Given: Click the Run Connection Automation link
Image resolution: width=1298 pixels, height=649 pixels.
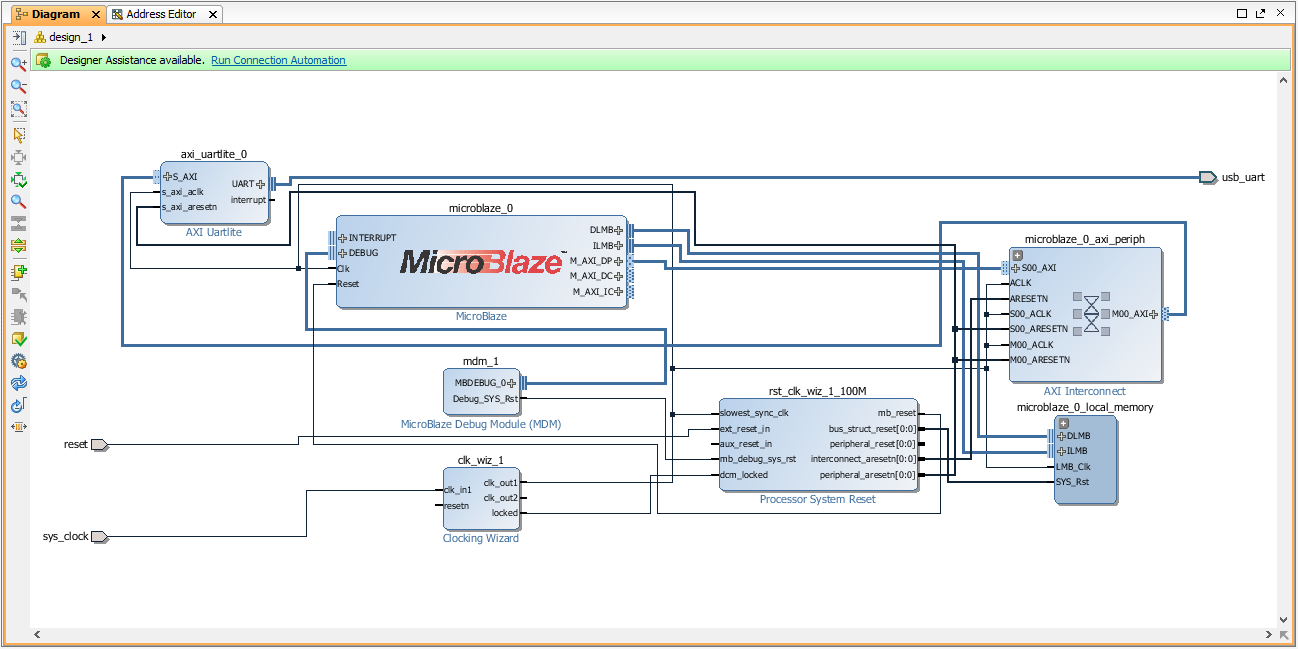Looking at the screenshot, I should click(278, 60).
